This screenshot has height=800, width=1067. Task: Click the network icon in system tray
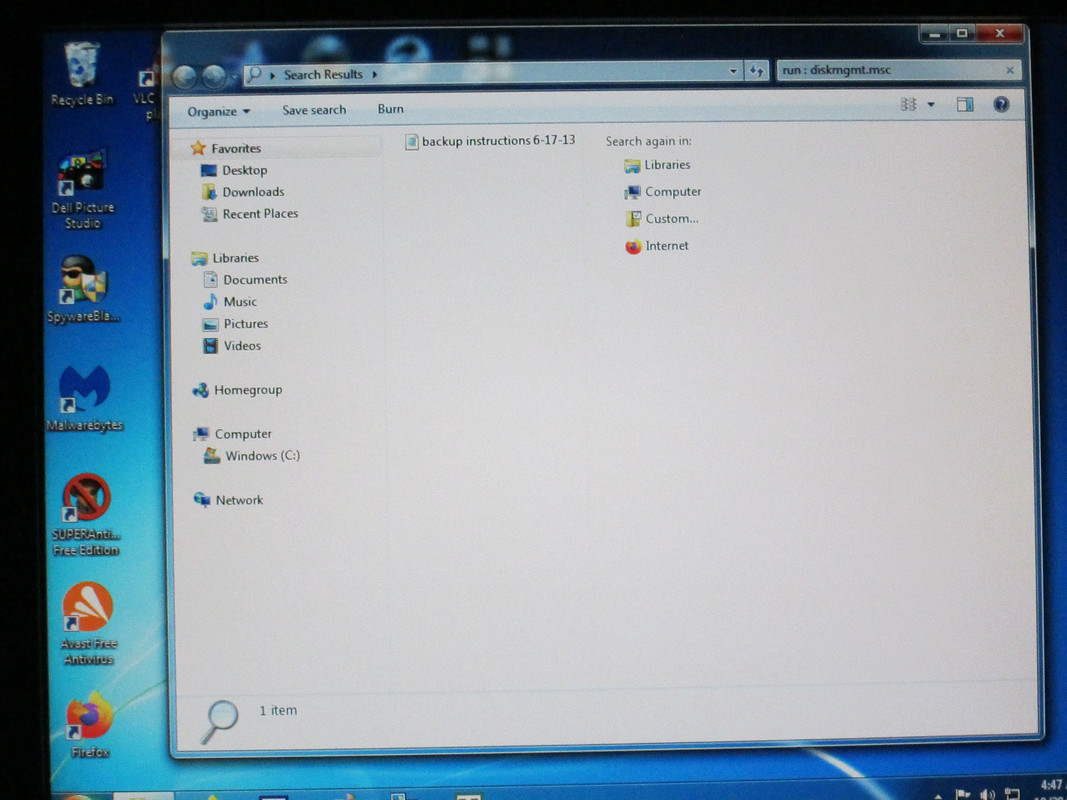coord(1012,794)
